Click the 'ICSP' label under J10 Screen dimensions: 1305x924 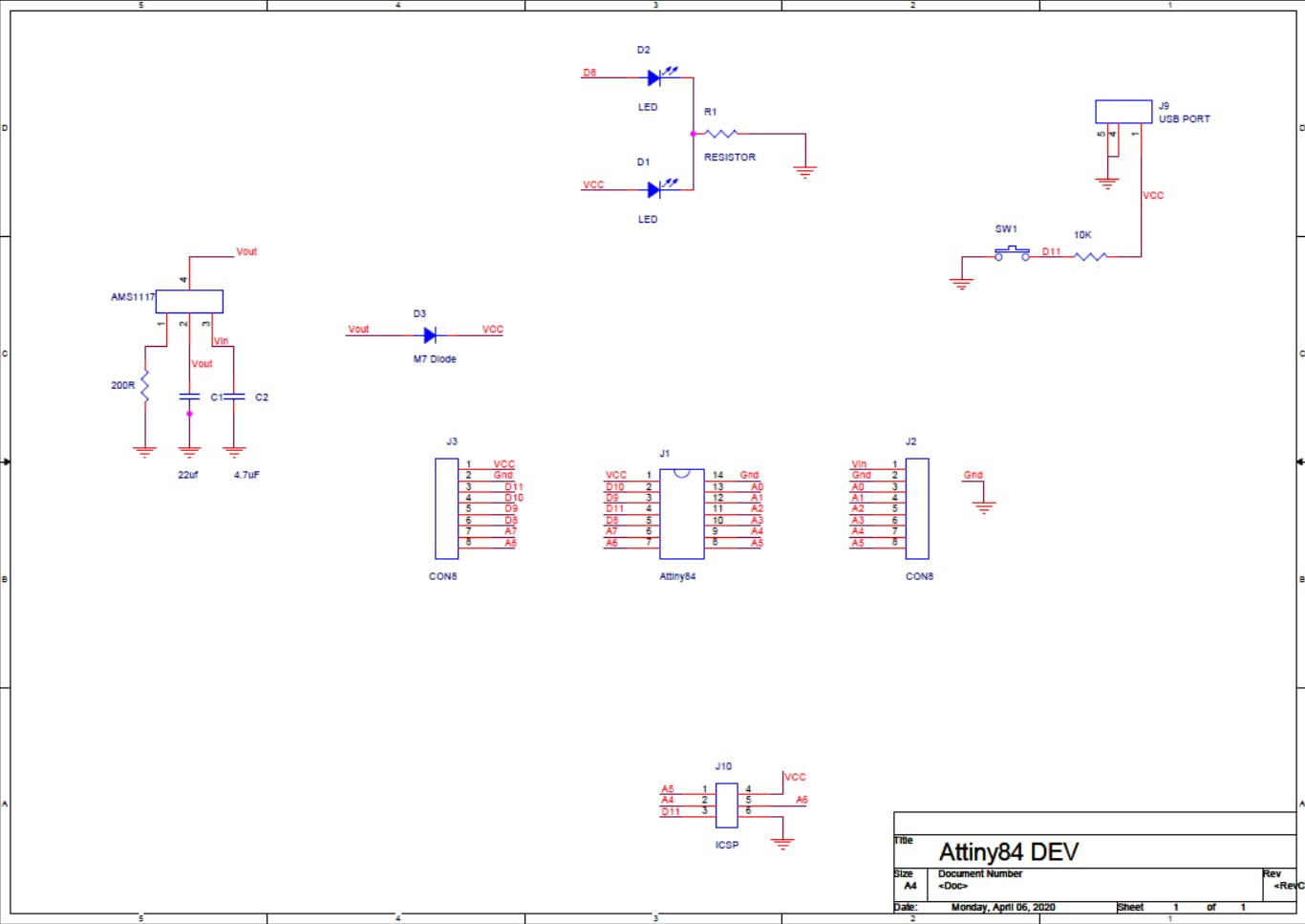pos(727,846)
